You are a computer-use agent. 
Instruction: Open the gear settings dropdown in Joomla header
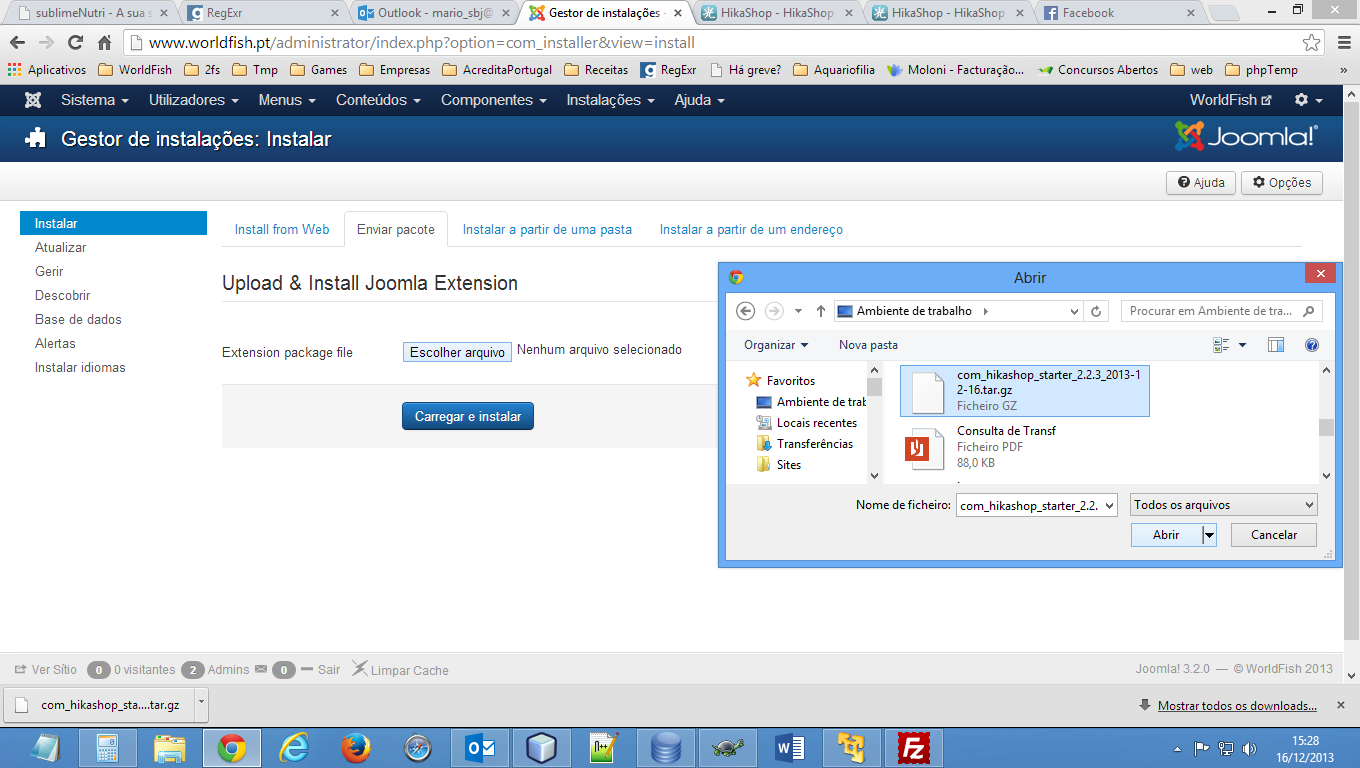point(1308,100)
